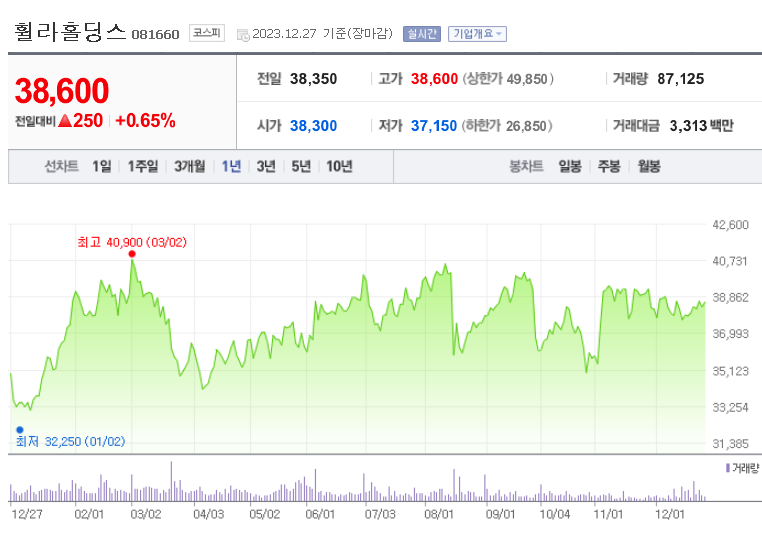Select the 3개월 line chart tab

pos(190,166)
